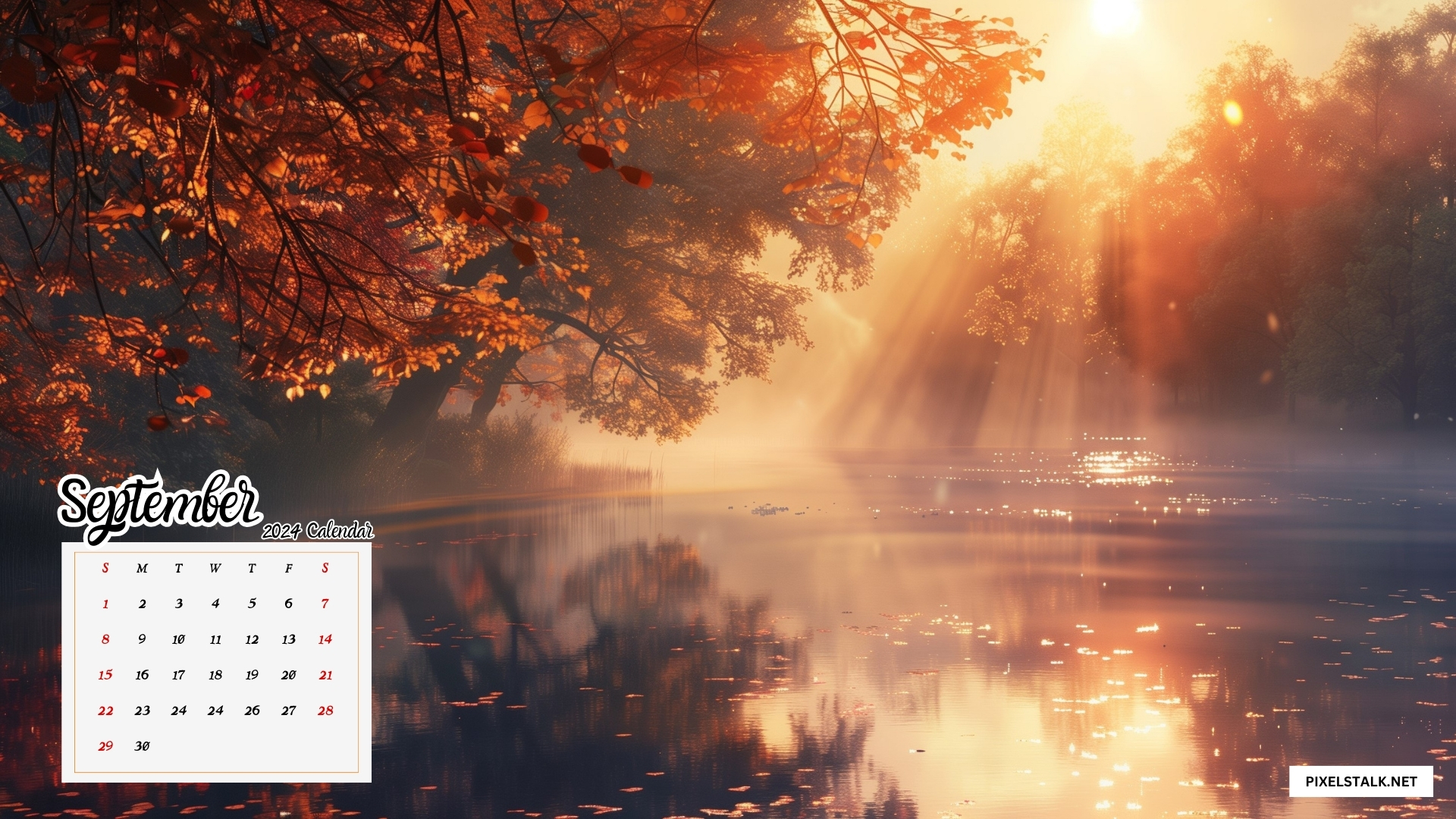The image size is (1456, 819).
Task: Click the 'F' Friday column header
Action: tap(288, 568)
